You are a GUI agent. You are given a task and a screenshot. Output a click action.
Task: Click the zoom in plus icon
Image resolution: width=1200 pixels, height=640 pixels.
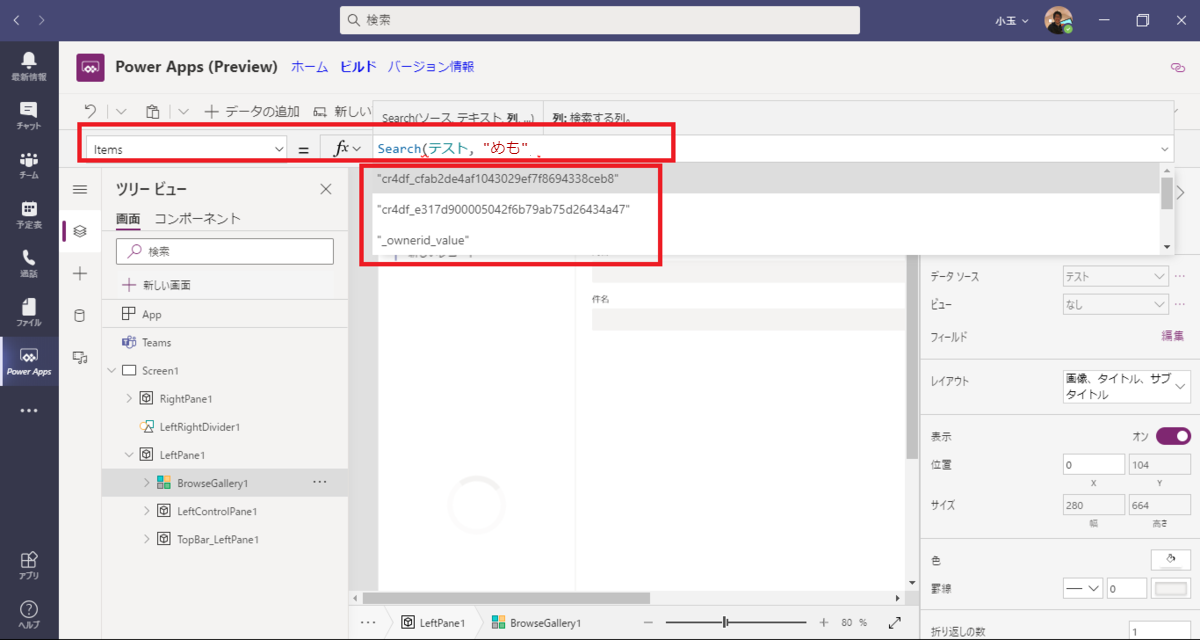point(824,622)
